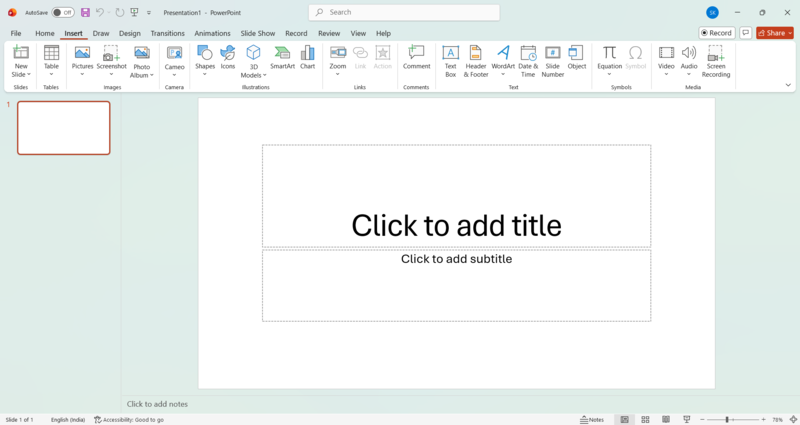800x425 pixels.
Task: Zoom in with the plus button
Action: (763, 419)
